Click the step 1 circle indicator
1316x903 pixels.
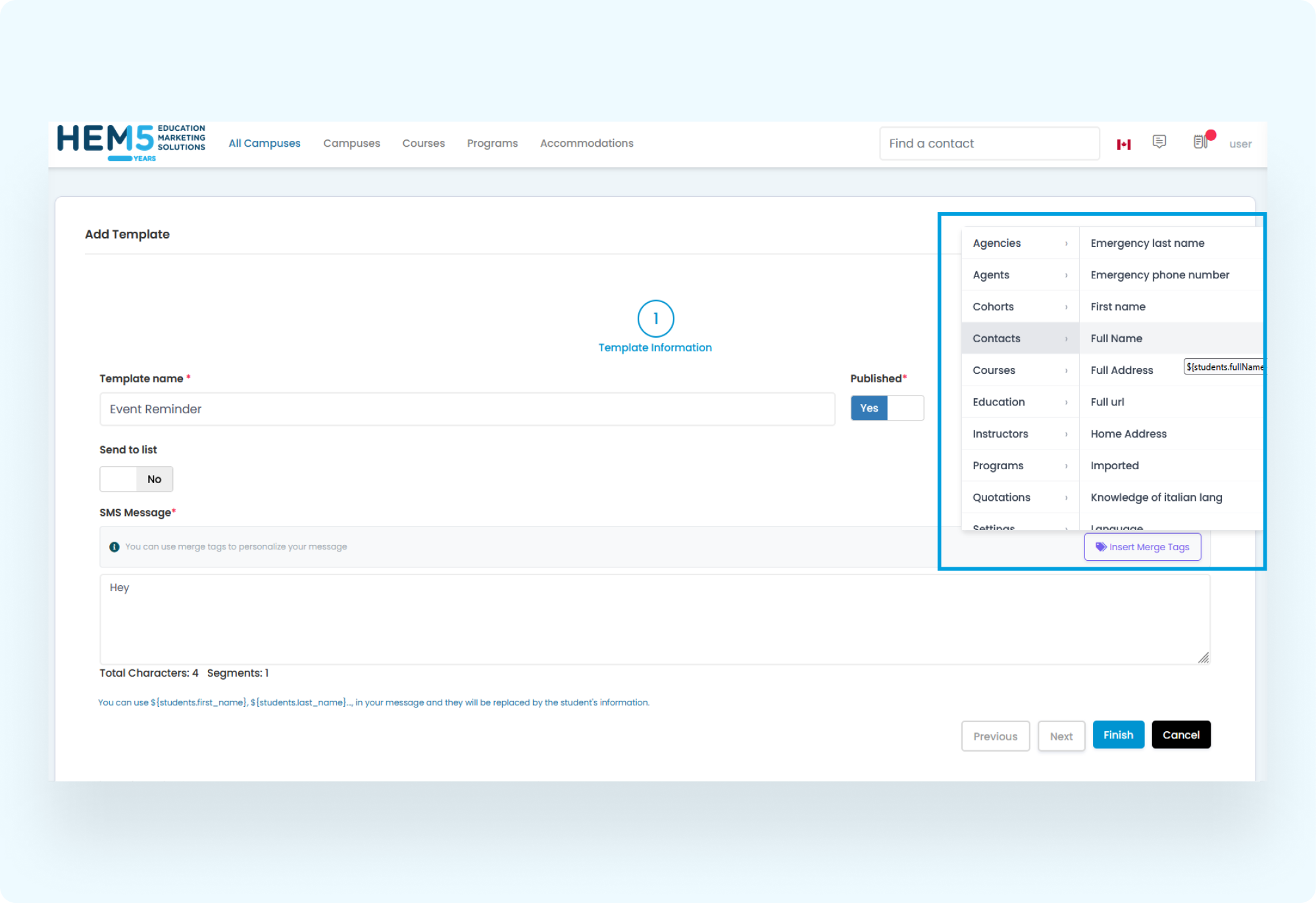[655, 319]
